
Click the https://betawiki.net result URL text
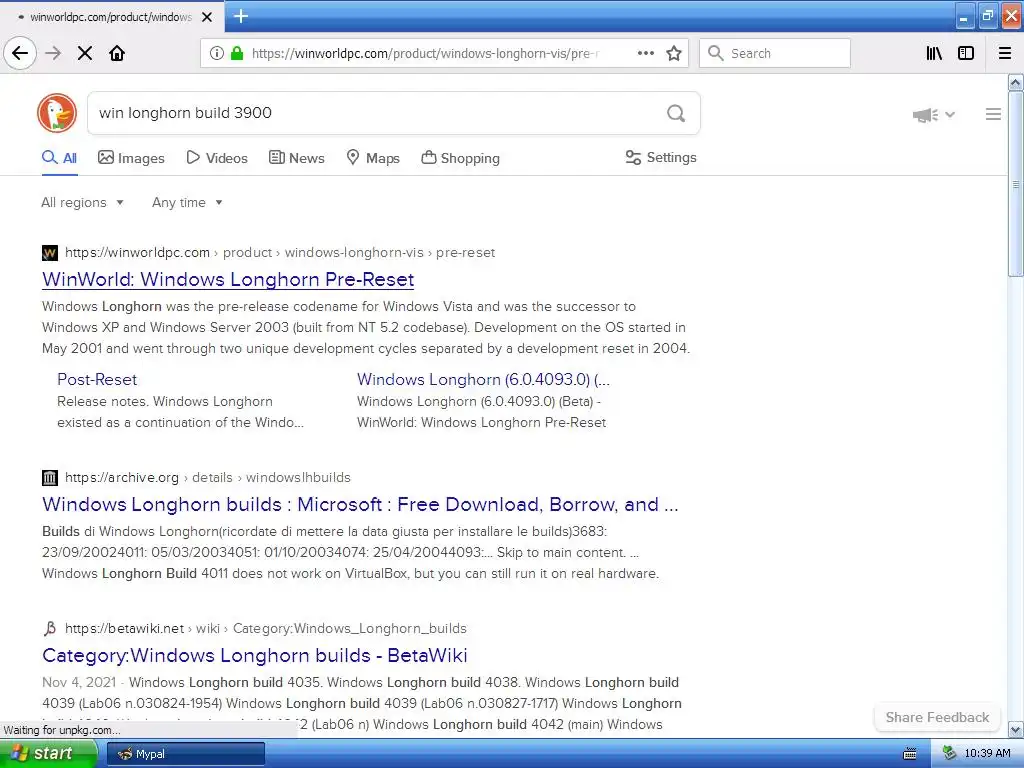pos(124,628)
